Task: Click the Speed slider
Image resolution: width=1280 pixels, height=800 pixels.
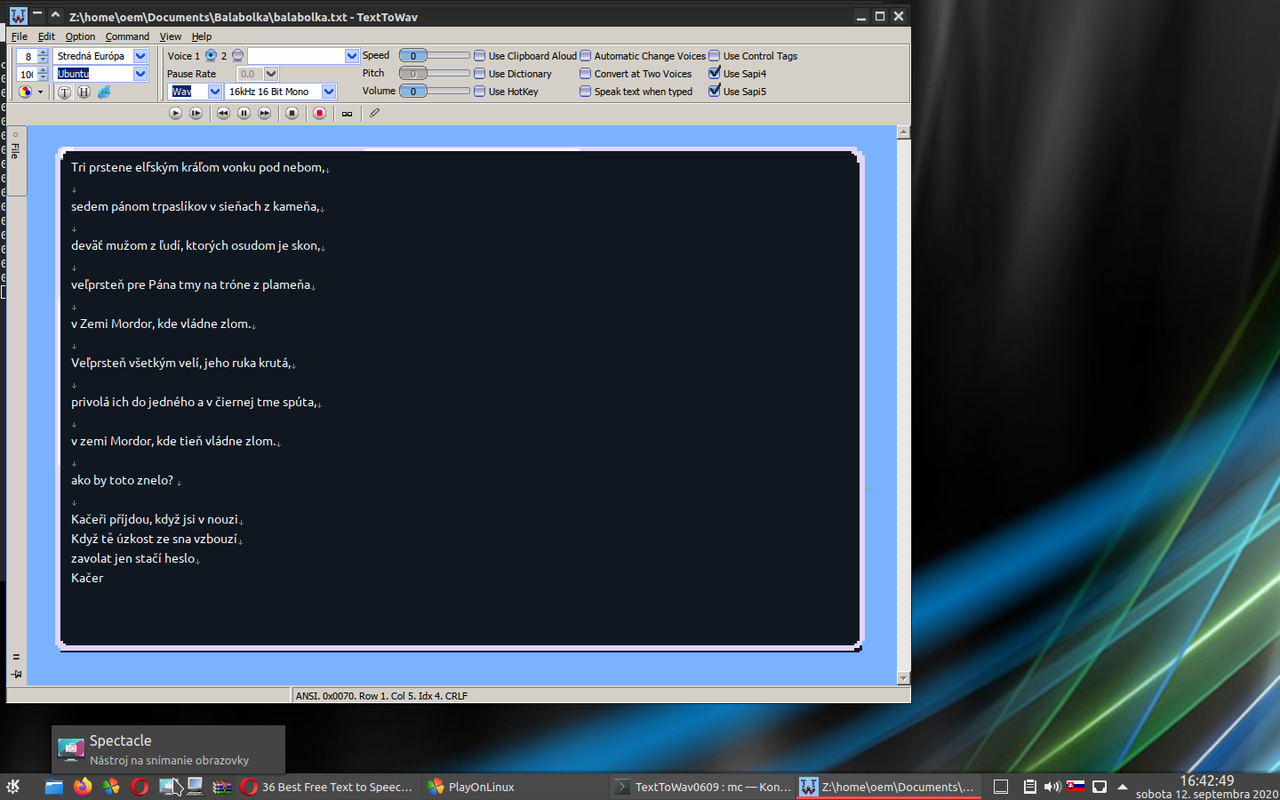Action: 434,56
